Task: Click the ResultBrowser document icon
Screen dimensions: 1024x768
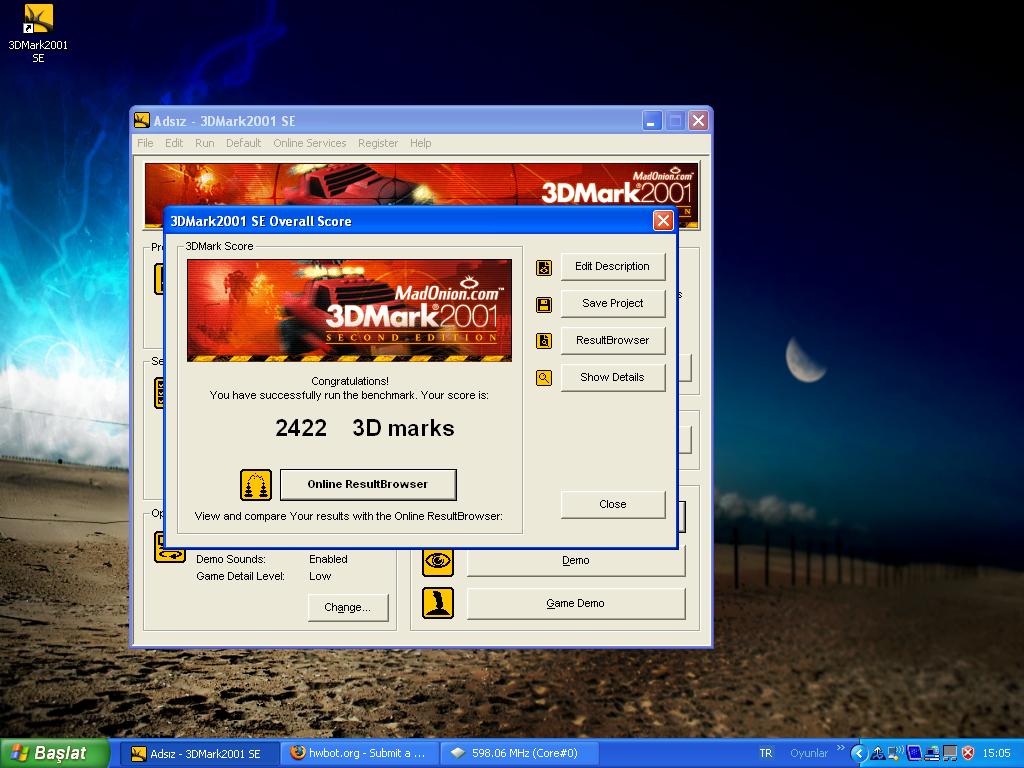Action: [x=543, y=341]
